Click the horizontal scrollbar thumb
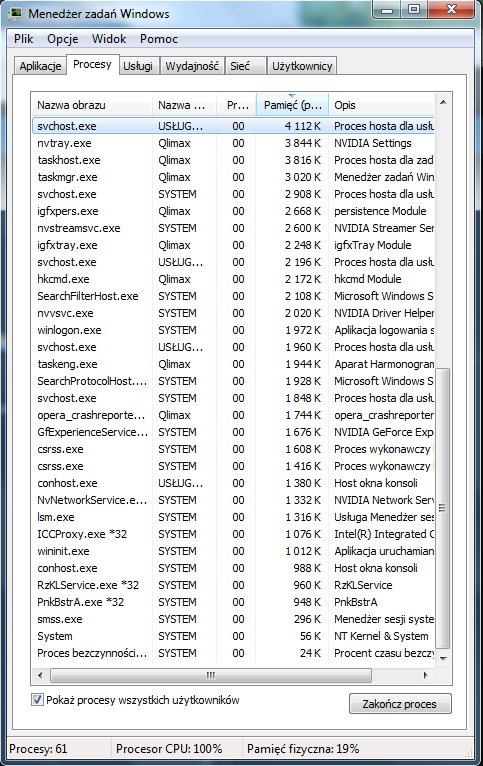Viewport: 483px width, 766px height. 210,676
